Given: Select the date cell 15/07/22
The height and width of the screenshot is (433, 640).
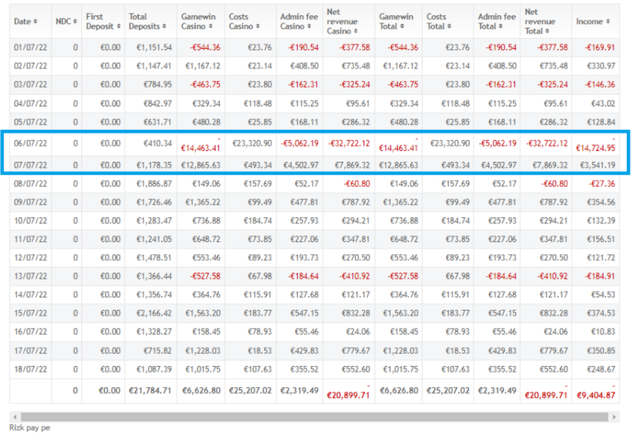Looking at the screenshot, I should click(x=31, y=313).
